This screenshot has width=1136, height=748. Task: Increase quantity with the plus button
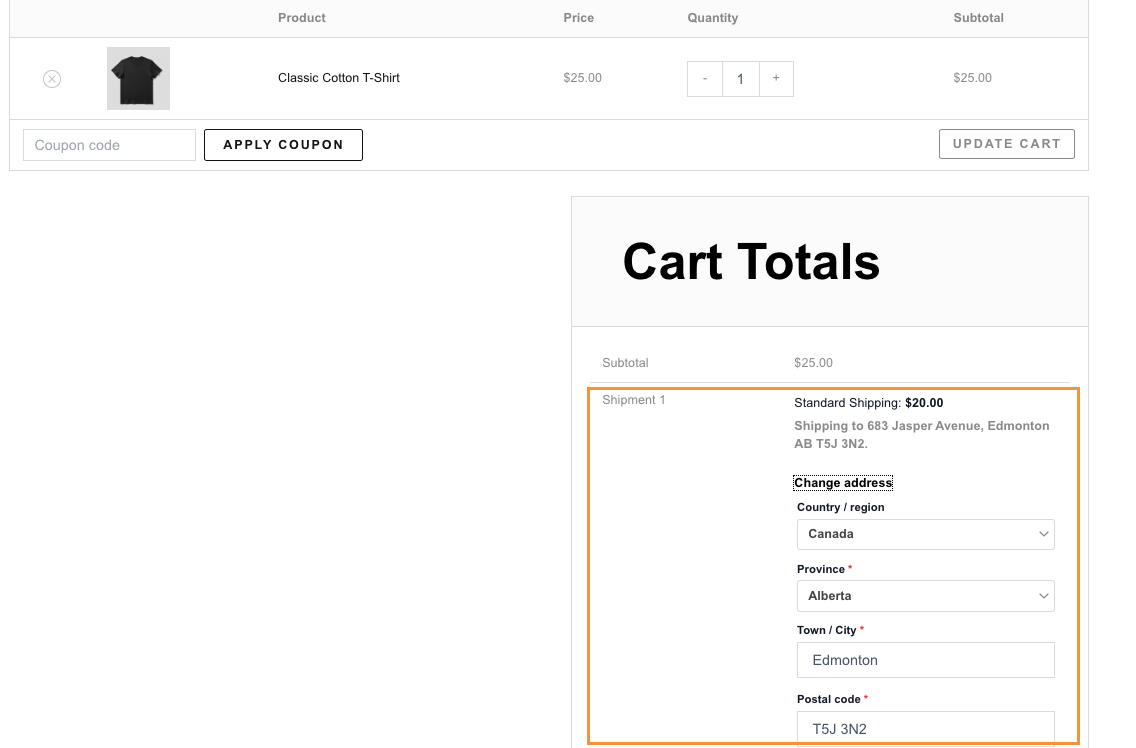tap(776, 79)
